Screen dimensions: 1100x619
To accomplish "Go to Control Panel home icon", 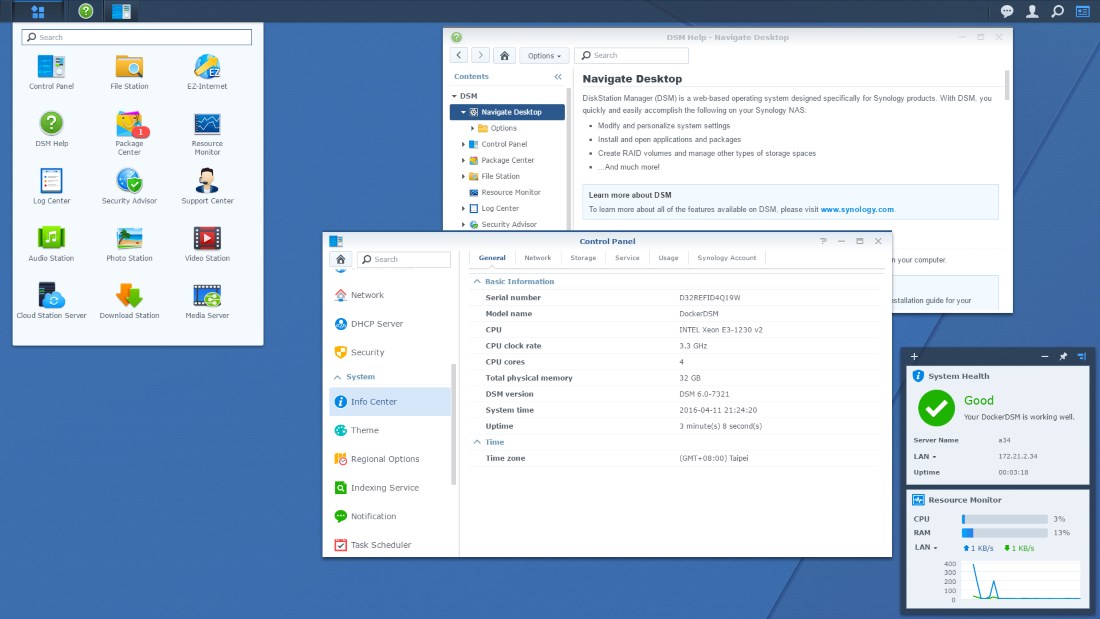I will 340,259.
